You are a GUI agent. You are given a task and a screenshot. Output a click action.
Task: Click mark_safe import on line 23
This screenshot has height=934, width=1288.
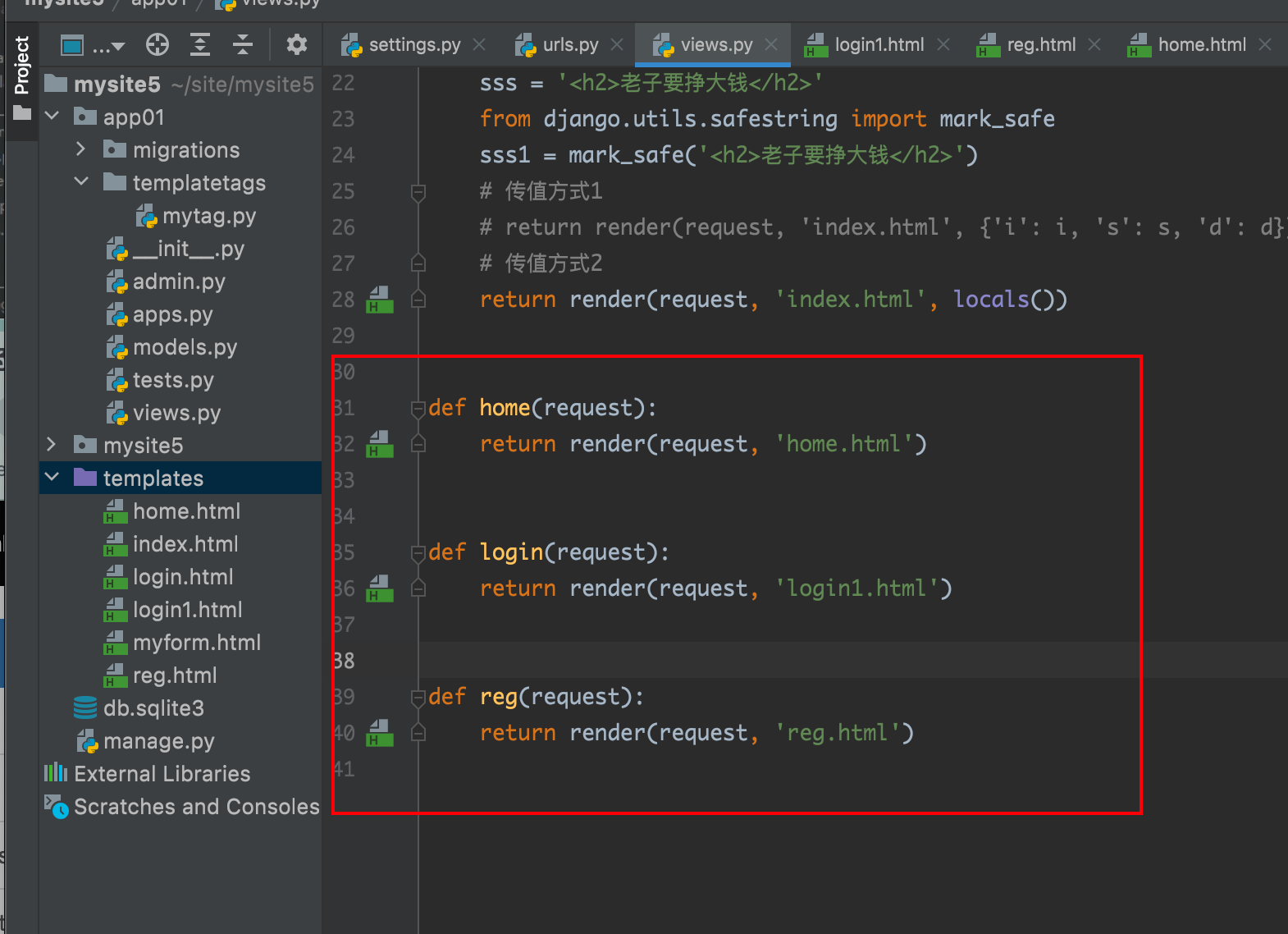(x=997, y=119)
